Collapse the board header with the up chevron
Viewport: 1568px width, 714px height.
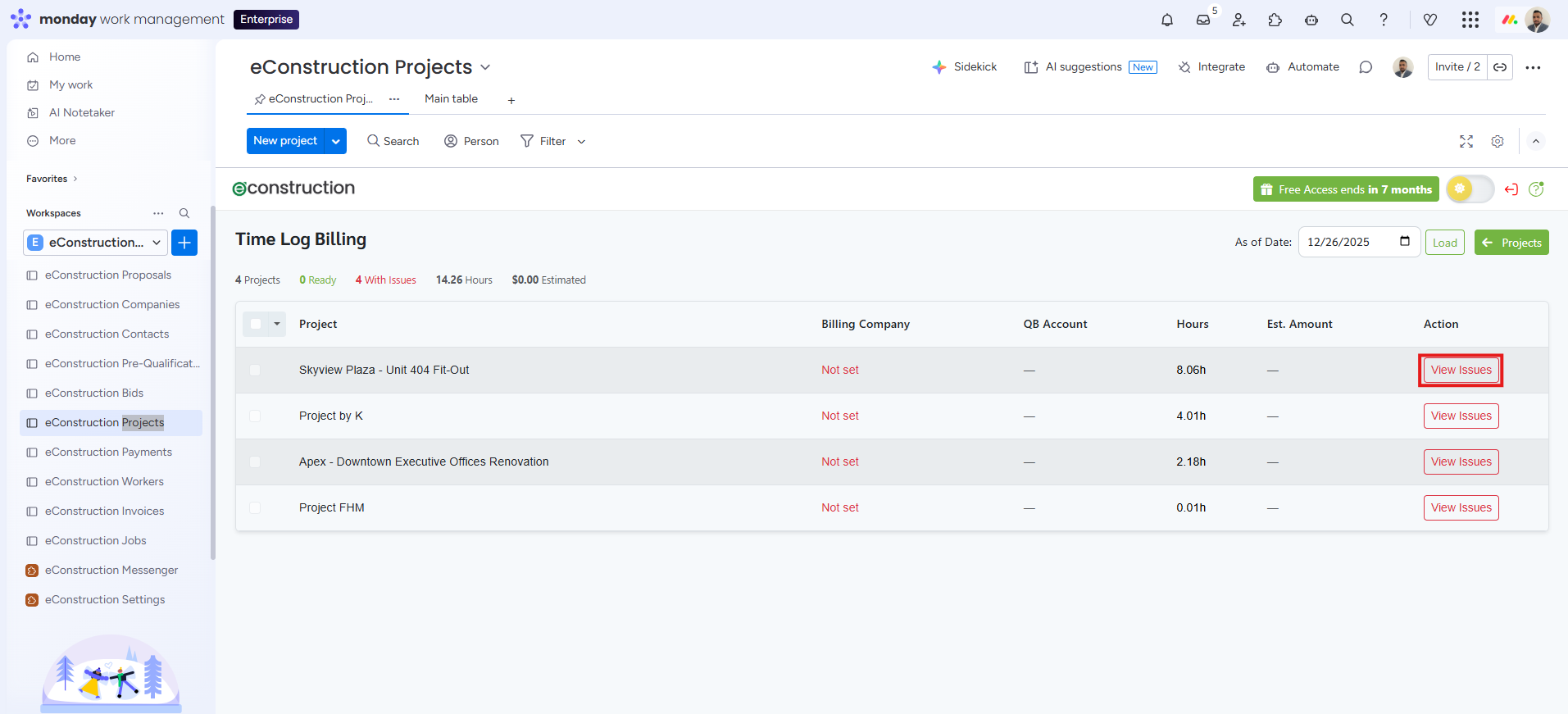pyautogui.click(x=1536, y=142)
